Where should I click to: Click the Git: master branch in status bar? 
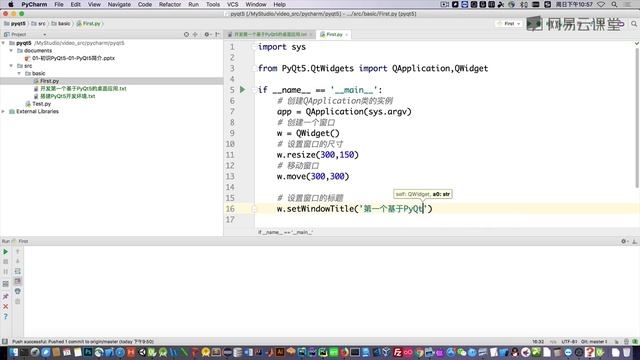(x=594, y=341)
